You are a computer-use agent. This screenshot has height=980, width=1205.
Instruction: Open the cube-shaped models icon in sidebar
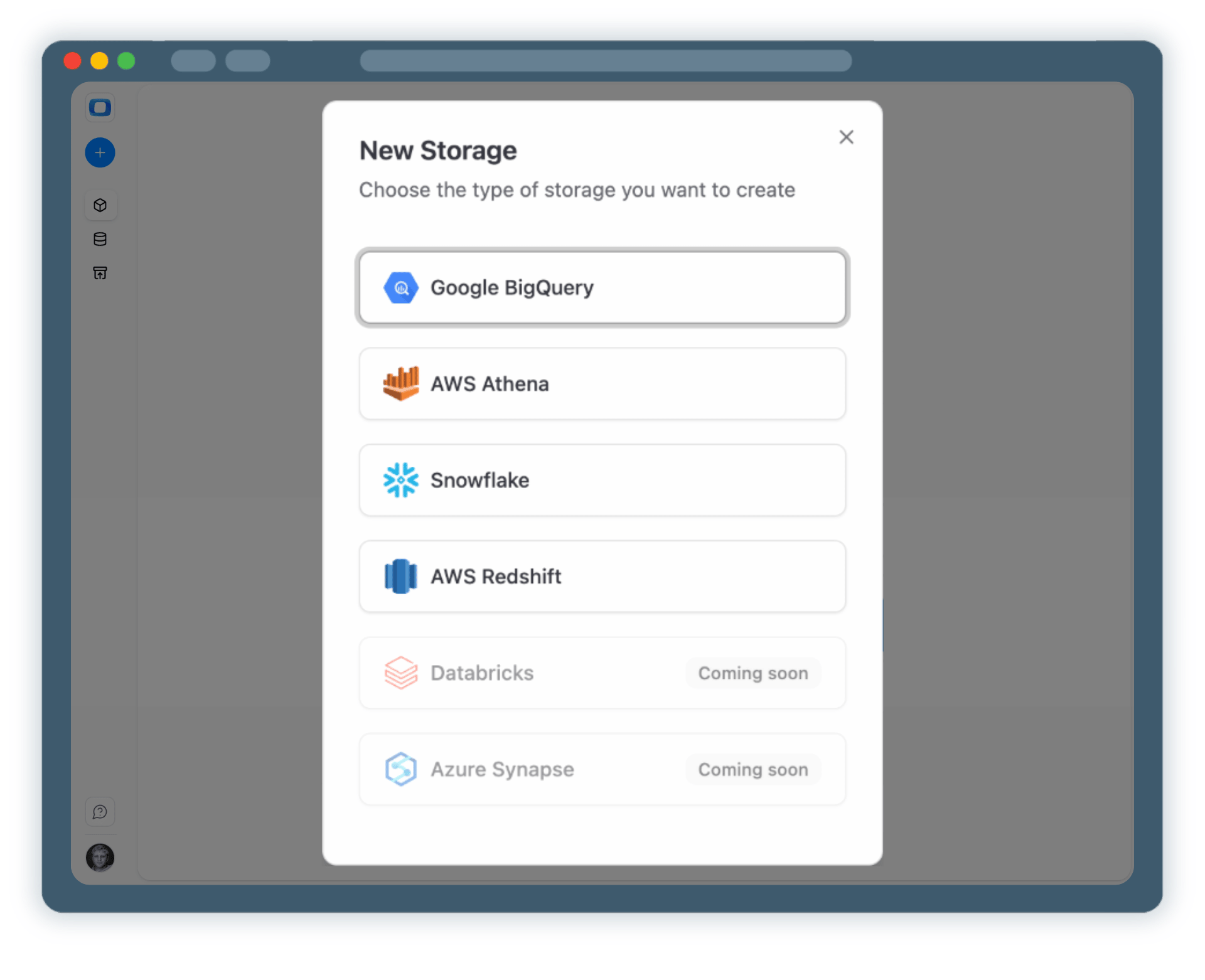[x=100, y=205]
